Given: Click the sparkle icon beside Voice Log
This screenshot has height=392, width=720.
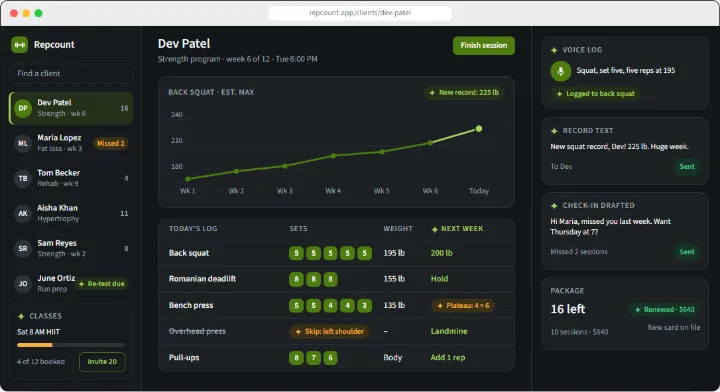Looking at the screenshot, I should click(554, 50).
